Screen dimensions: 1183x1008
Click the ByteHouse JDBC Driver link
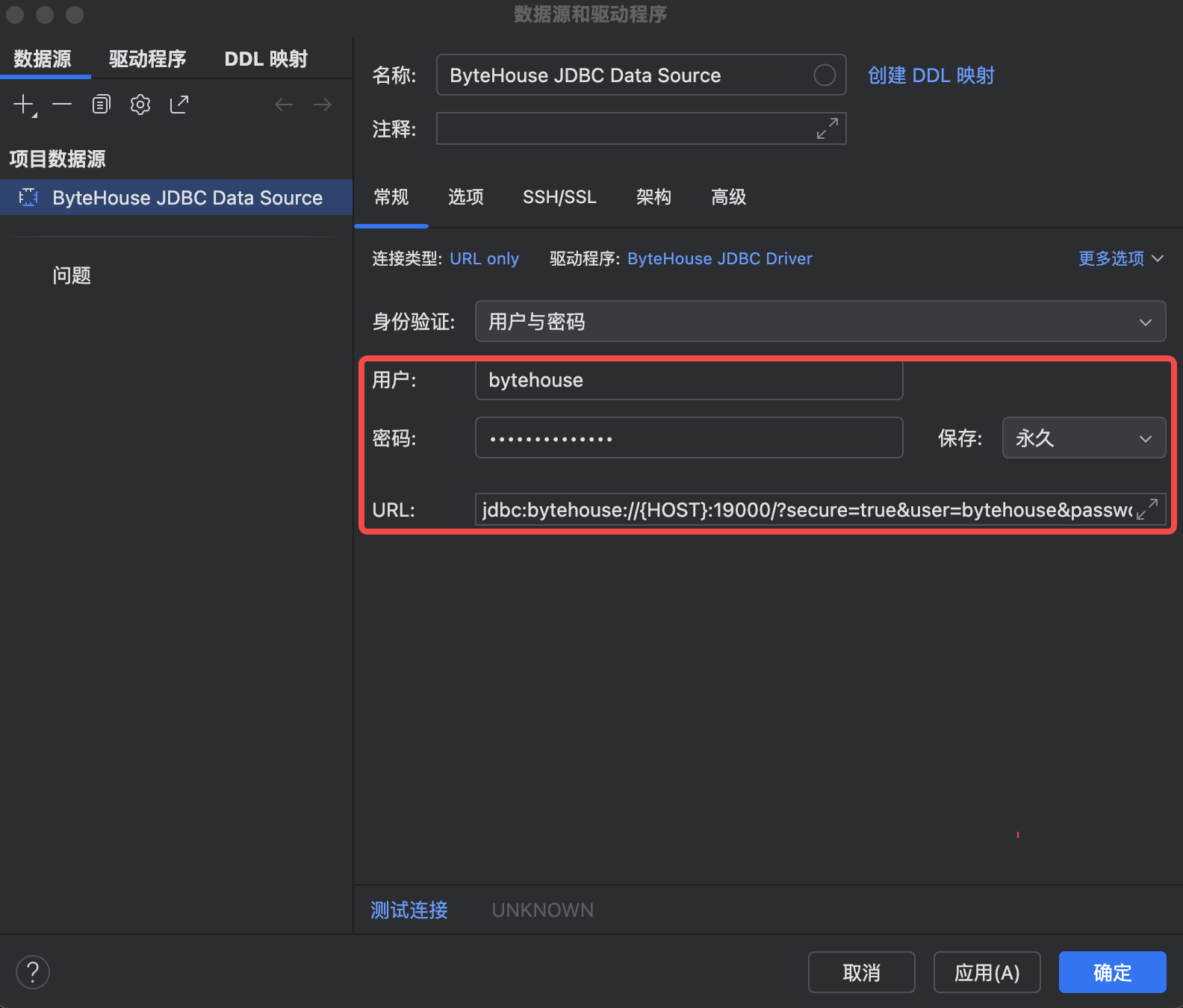point(719,258)
